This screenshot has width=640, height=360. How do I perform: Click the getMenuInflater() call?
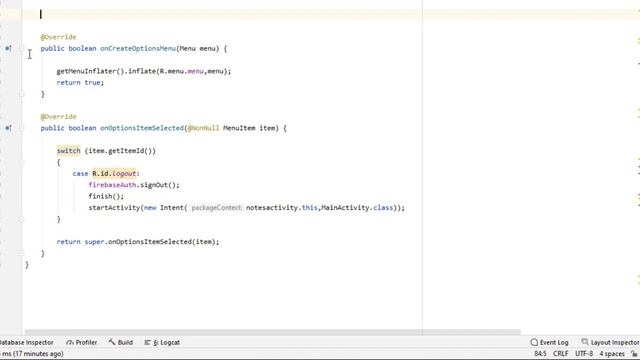click(x=90, y=71)
